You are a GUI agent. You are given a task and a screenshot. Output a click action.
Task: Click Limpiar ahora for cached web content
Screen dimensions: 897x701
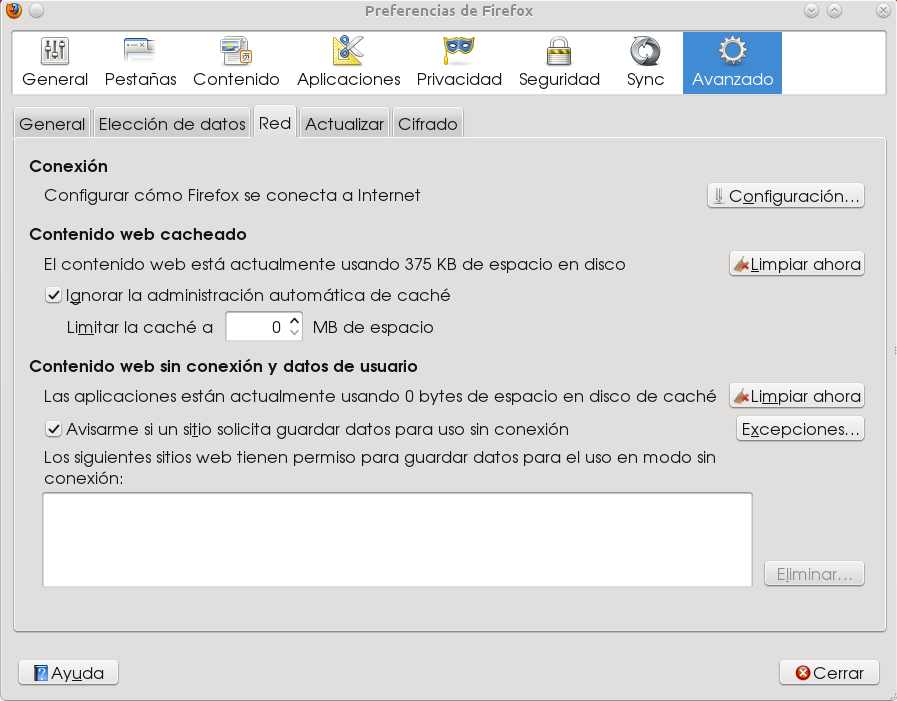click(x=796, y=264)
